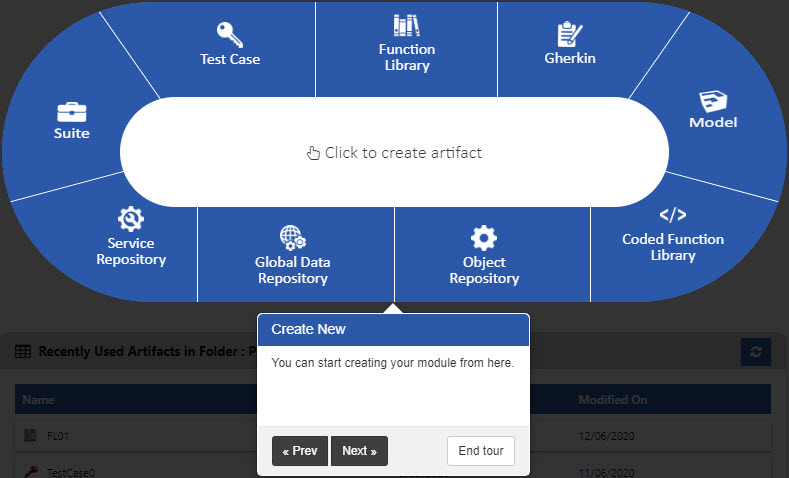Image resolution: width=789 pixels, height=478 pixels.
Task: Click the 'Click to create artifact' center area
Action: pos(394,153)
